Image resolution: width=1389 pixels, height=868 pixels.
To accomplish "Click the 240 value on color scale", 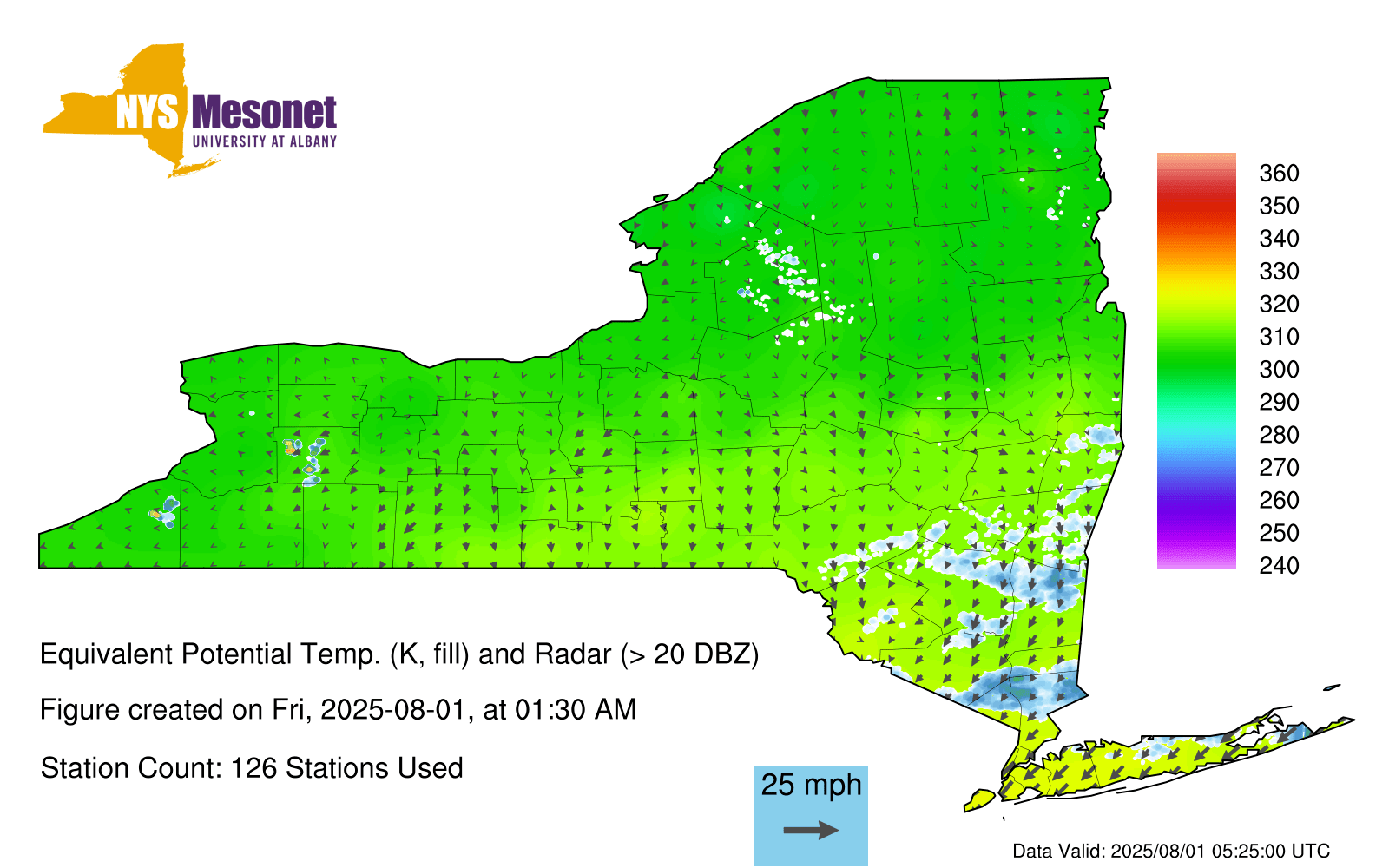I will (1279, 566).
